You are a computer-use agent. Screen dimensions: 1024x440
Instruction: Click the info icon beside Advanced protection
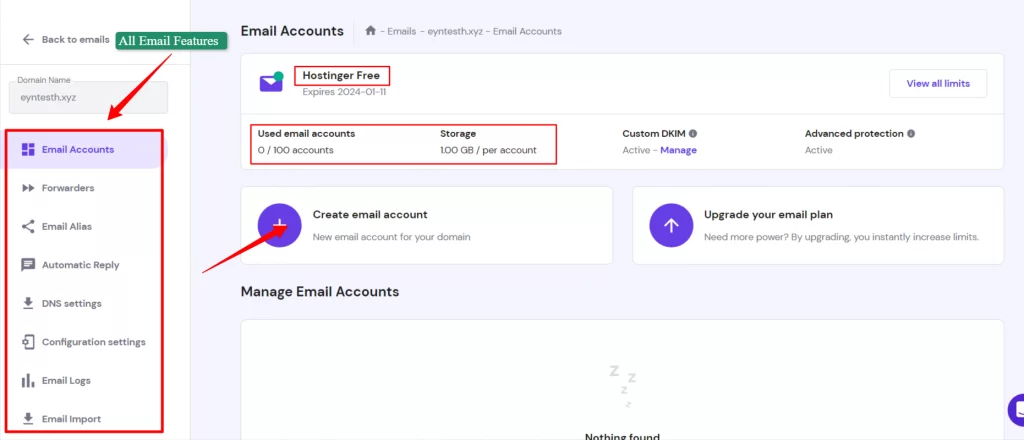click(911, 133)
